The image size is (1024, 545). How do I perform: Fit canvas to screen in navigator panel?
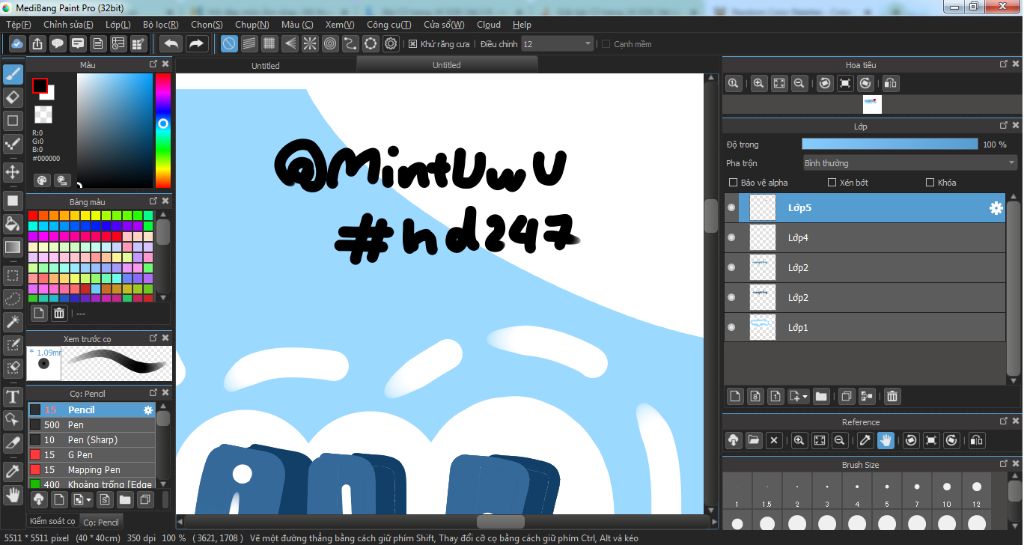click(778, 84)
